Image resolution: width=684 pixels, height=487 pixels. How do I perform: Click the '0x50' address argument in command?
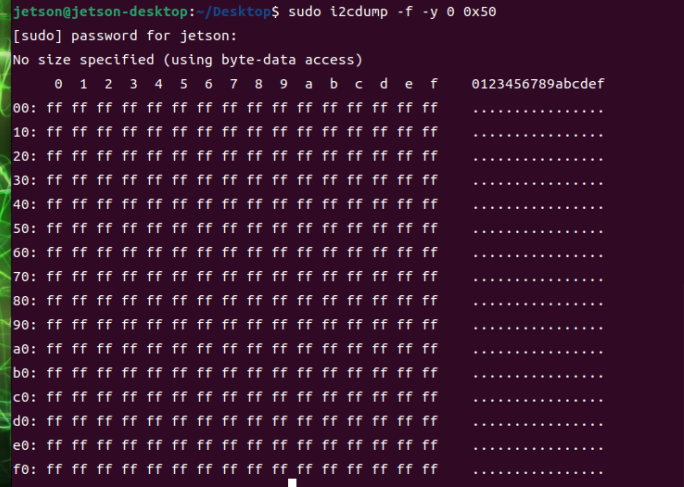[x=480, y=11]
